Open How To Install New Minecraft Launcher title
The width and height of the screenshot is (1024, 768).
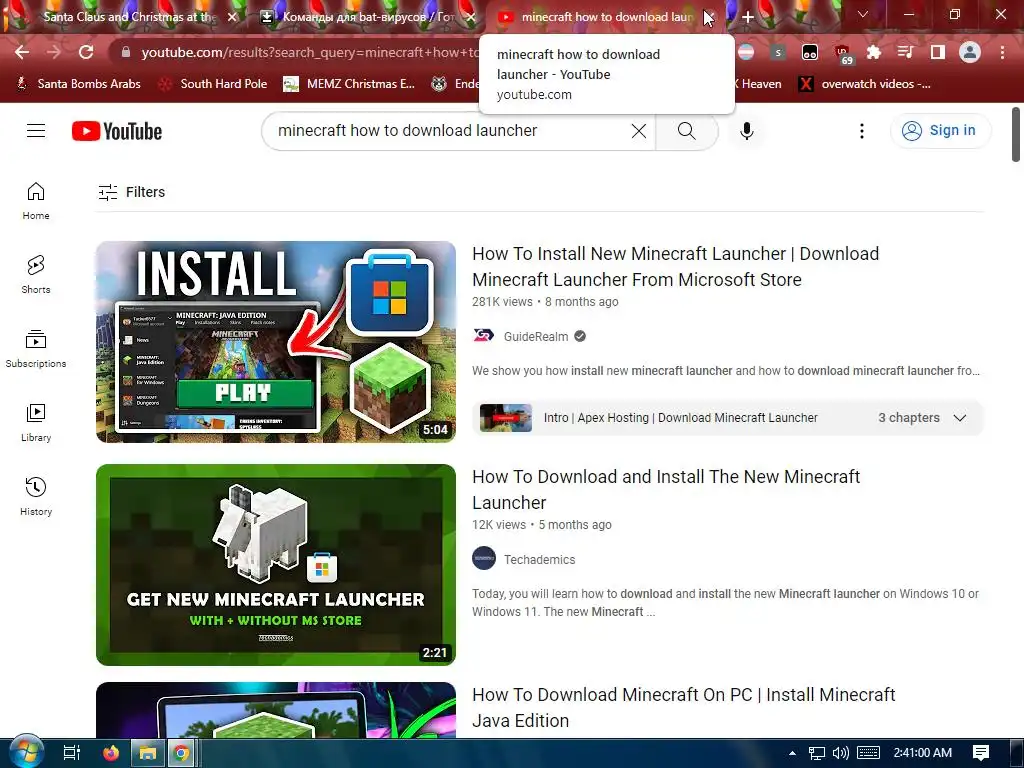675,266
